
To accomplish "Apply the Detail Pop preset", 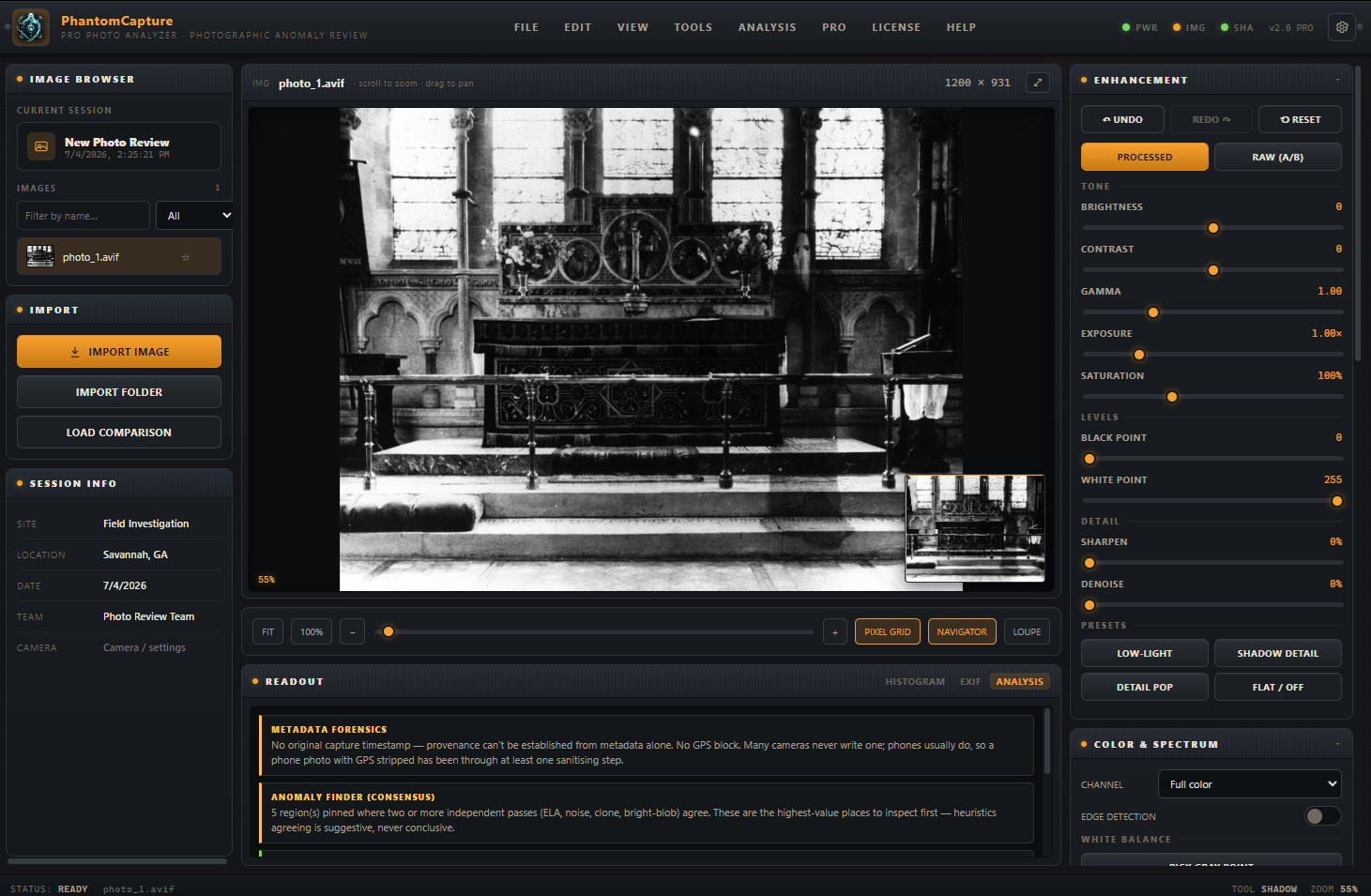I will pos(1144,687).
